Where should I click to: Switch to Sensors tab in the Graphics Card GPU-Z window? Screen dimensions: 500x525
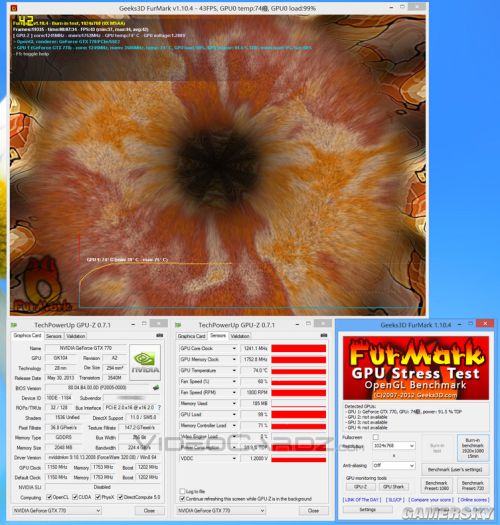tap(54, 336)
